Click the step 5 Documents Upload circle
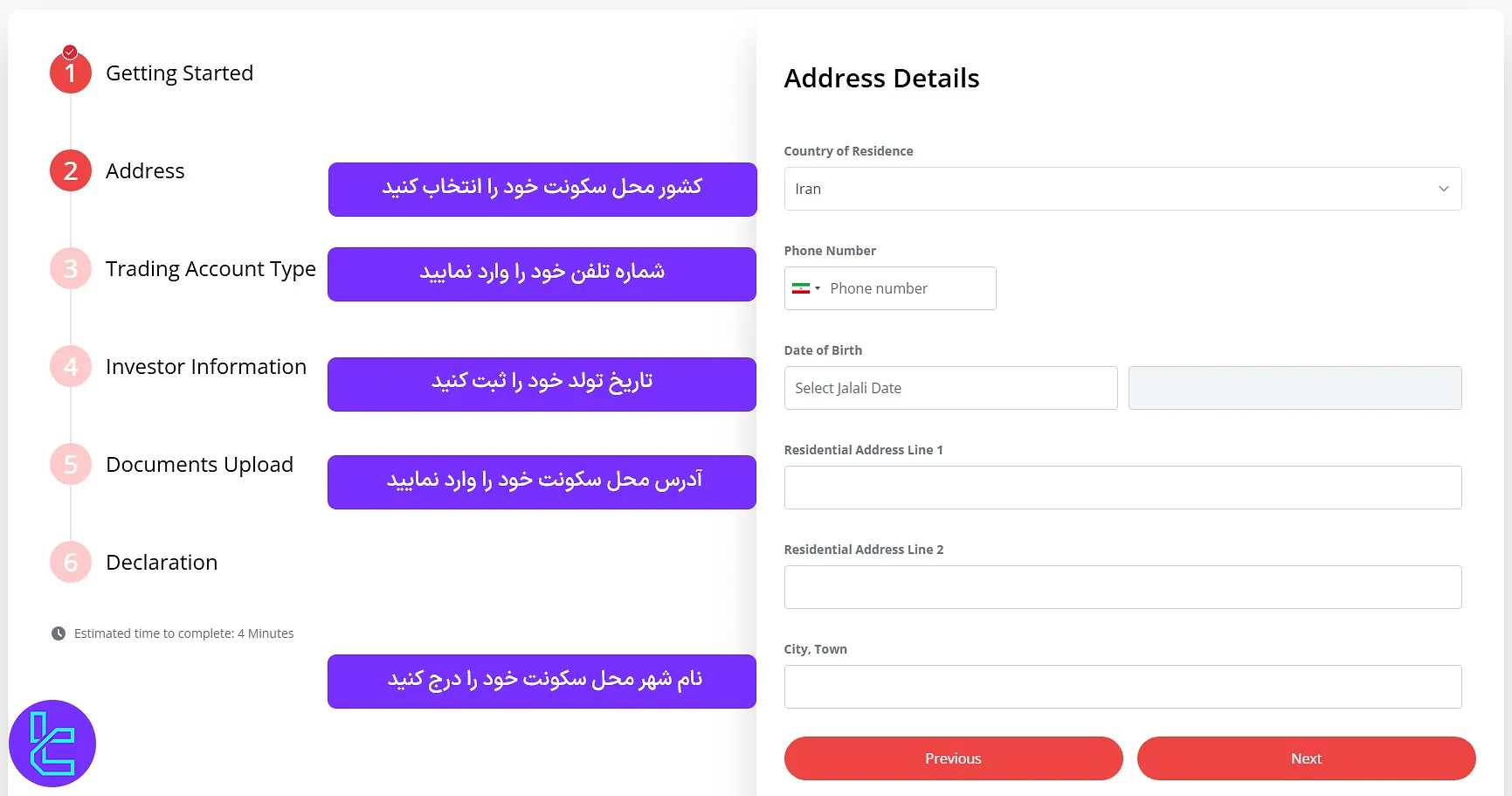Viewport: 1512px width, 796px height. pyautogui.click(x=70, y=464)
